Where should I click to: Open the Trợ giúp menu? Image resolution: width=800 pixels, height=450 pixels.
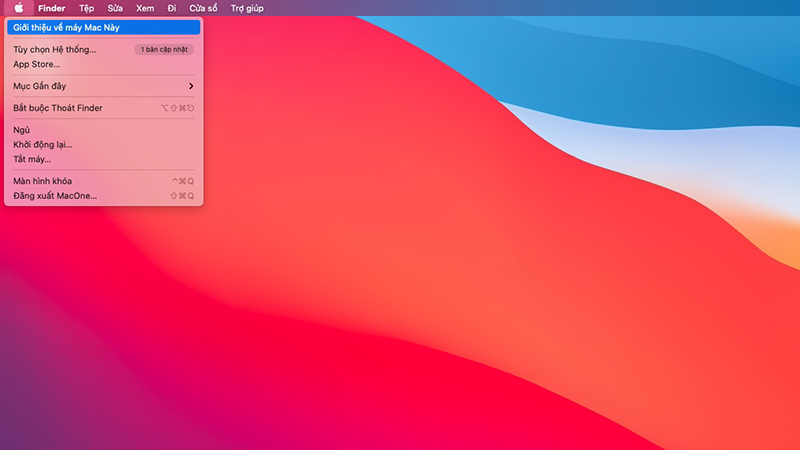[x=247, y=8]
